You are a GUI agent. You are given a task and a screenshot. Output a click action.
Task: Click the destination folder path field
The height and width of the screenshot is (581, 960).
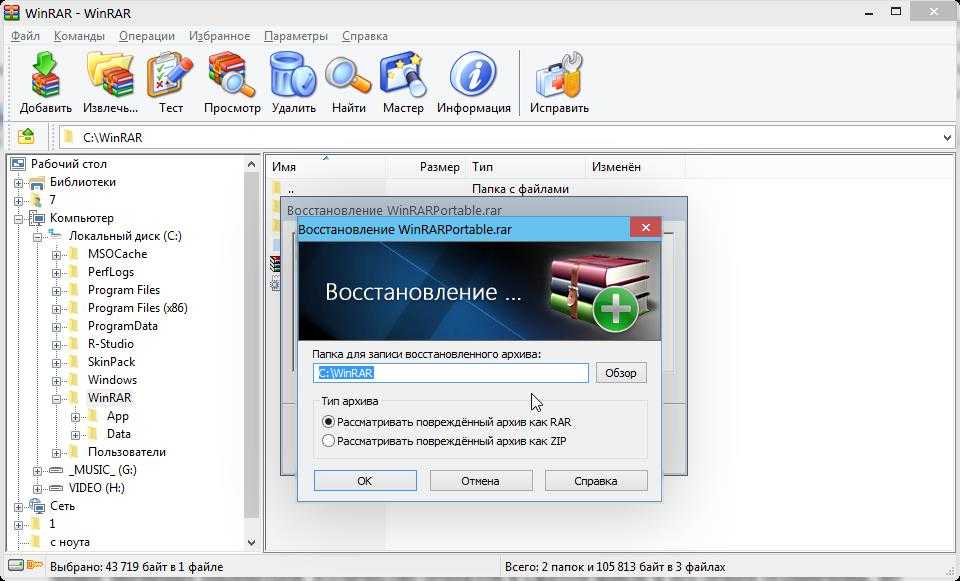point(451,373)
